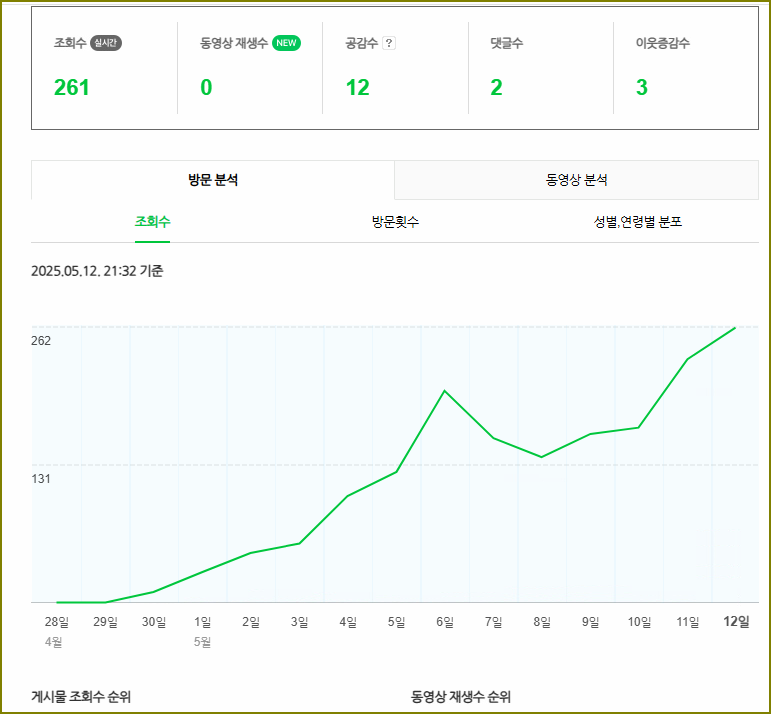Screen dimensions: 771x714
Task: Click the 2025.05.12. 21:32 기준 timestamp
Action: point(97,271)
